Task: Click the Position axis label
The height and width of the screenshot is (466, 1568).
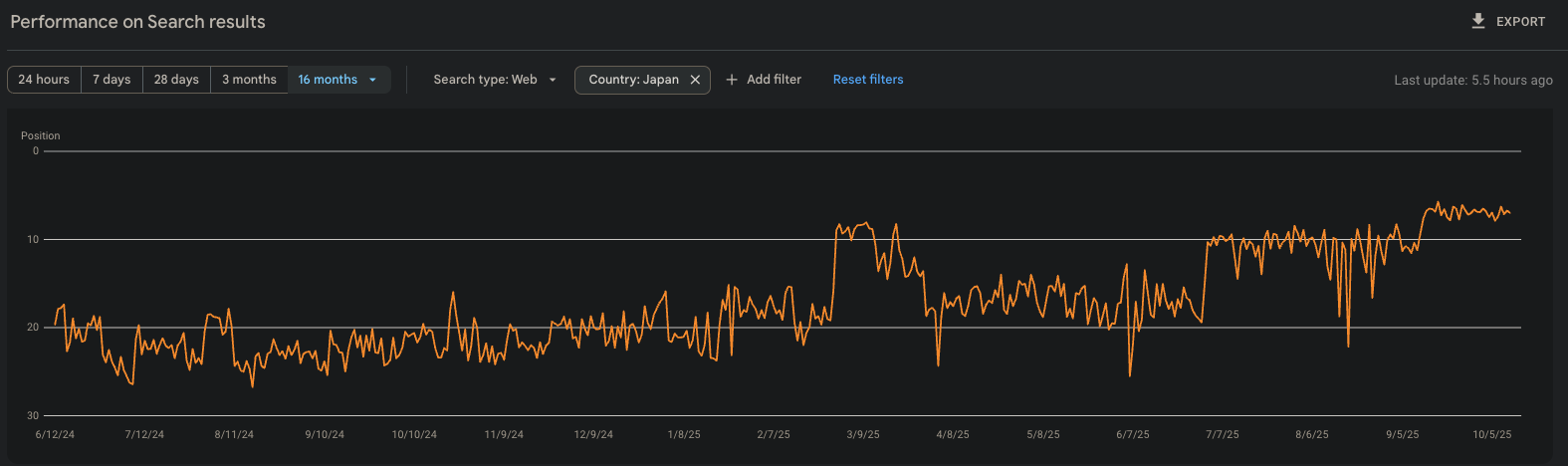Action: (41, 135)
